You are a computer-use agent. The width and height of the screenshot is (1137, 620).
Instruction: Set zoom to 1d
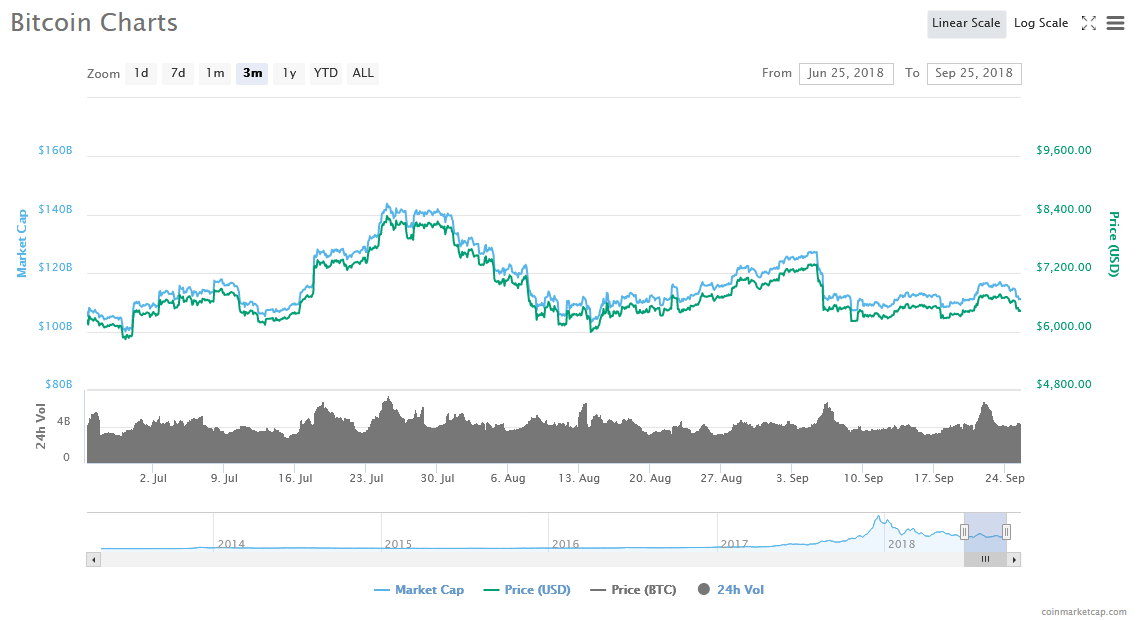[141, 73]
